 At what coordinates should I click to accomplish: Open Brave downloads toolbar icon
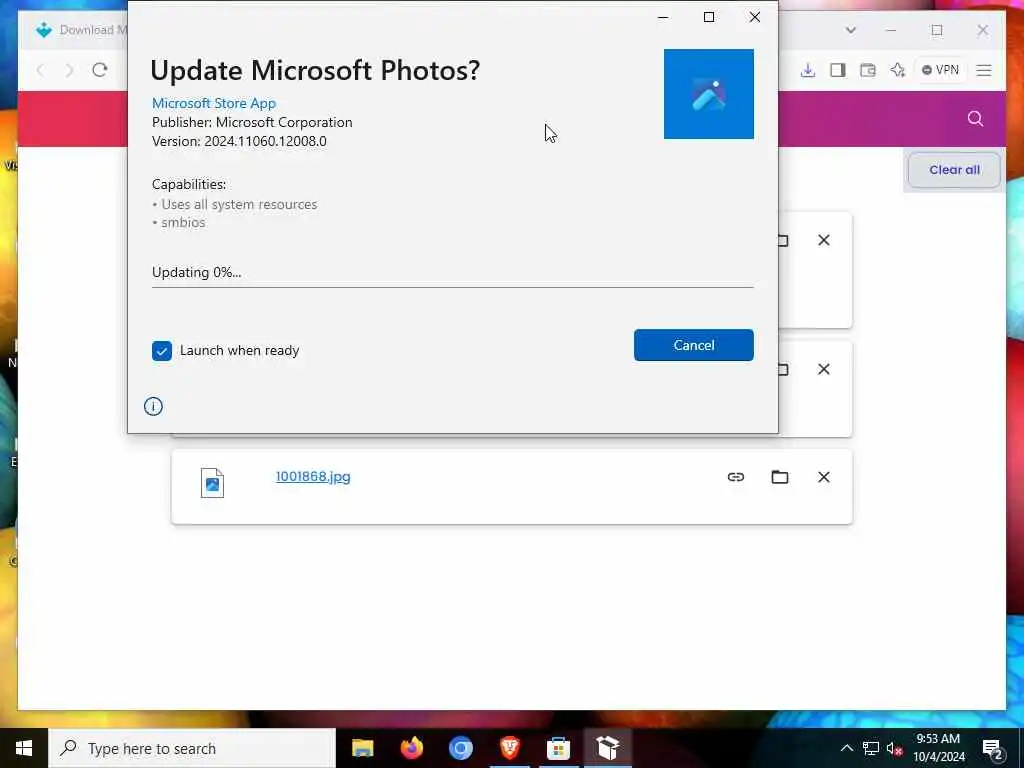(x=808, y=70)
